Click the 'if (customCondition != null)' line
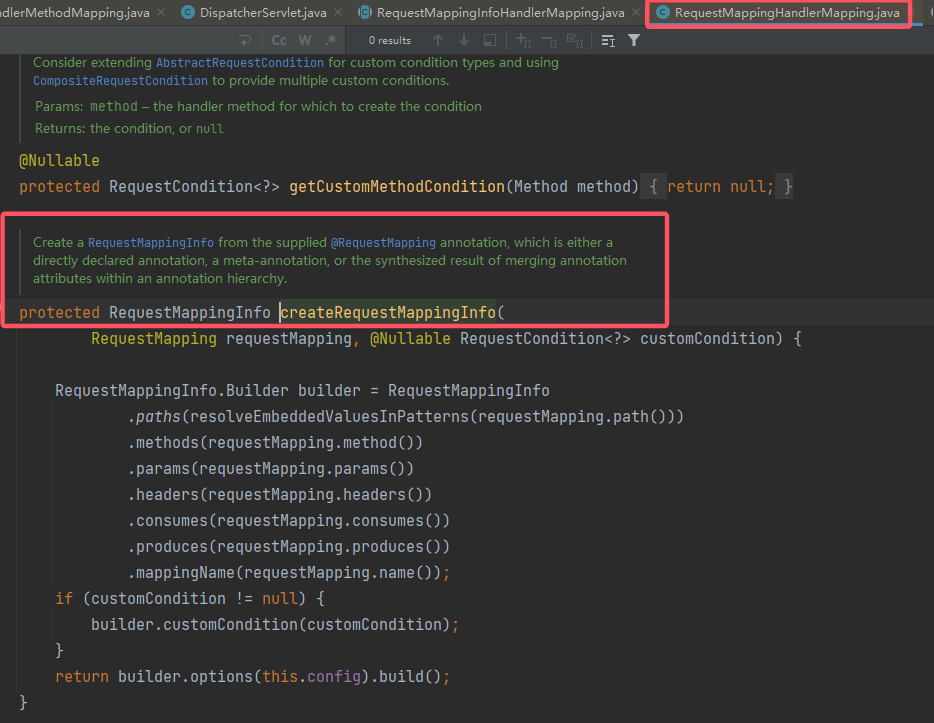Viewport: 934px width, 723px height. pos(190,599)
